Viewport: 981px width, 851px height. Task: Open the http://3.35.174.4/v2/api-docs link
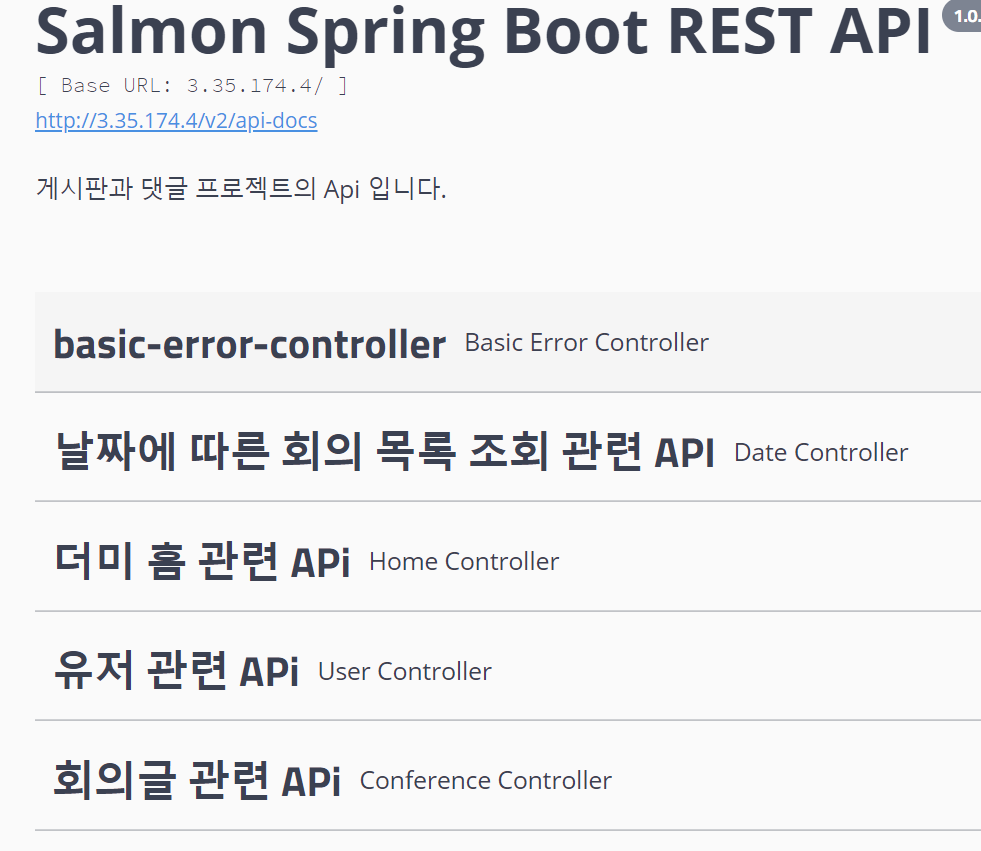176,120
